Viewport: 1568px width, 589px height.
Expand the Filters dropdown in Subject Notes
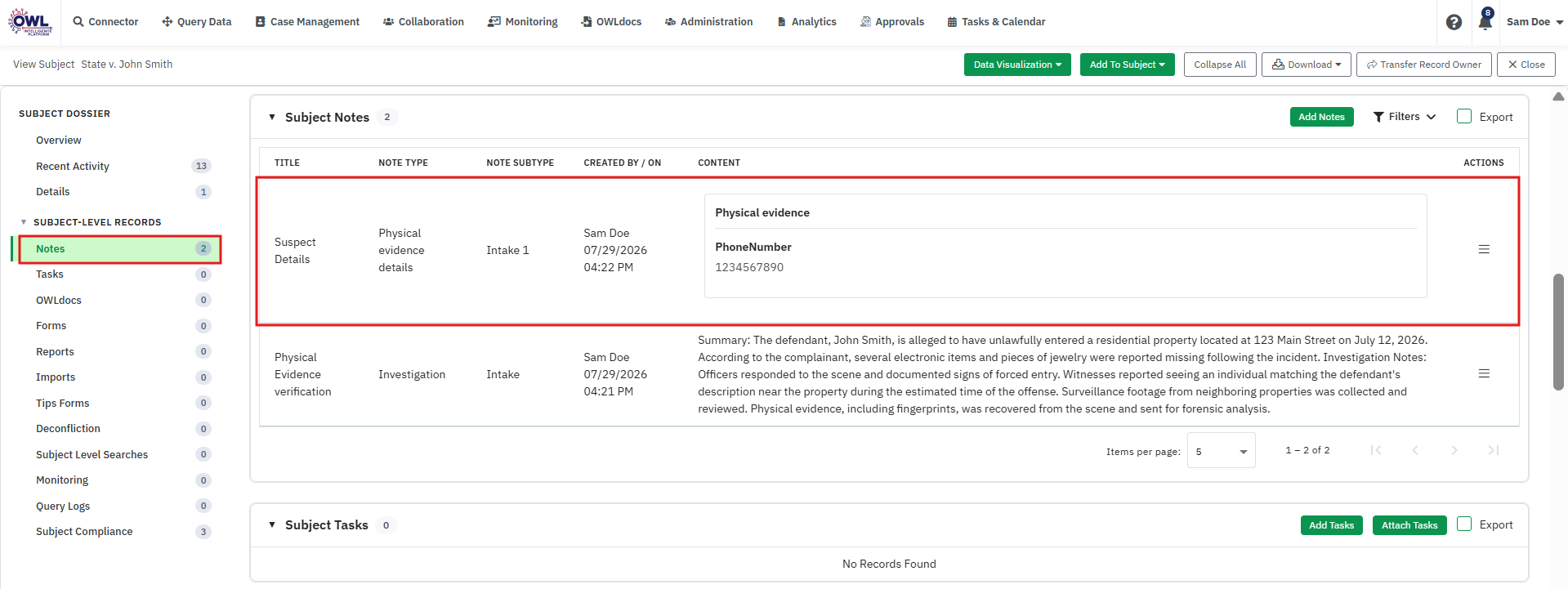click(1405, 117)
